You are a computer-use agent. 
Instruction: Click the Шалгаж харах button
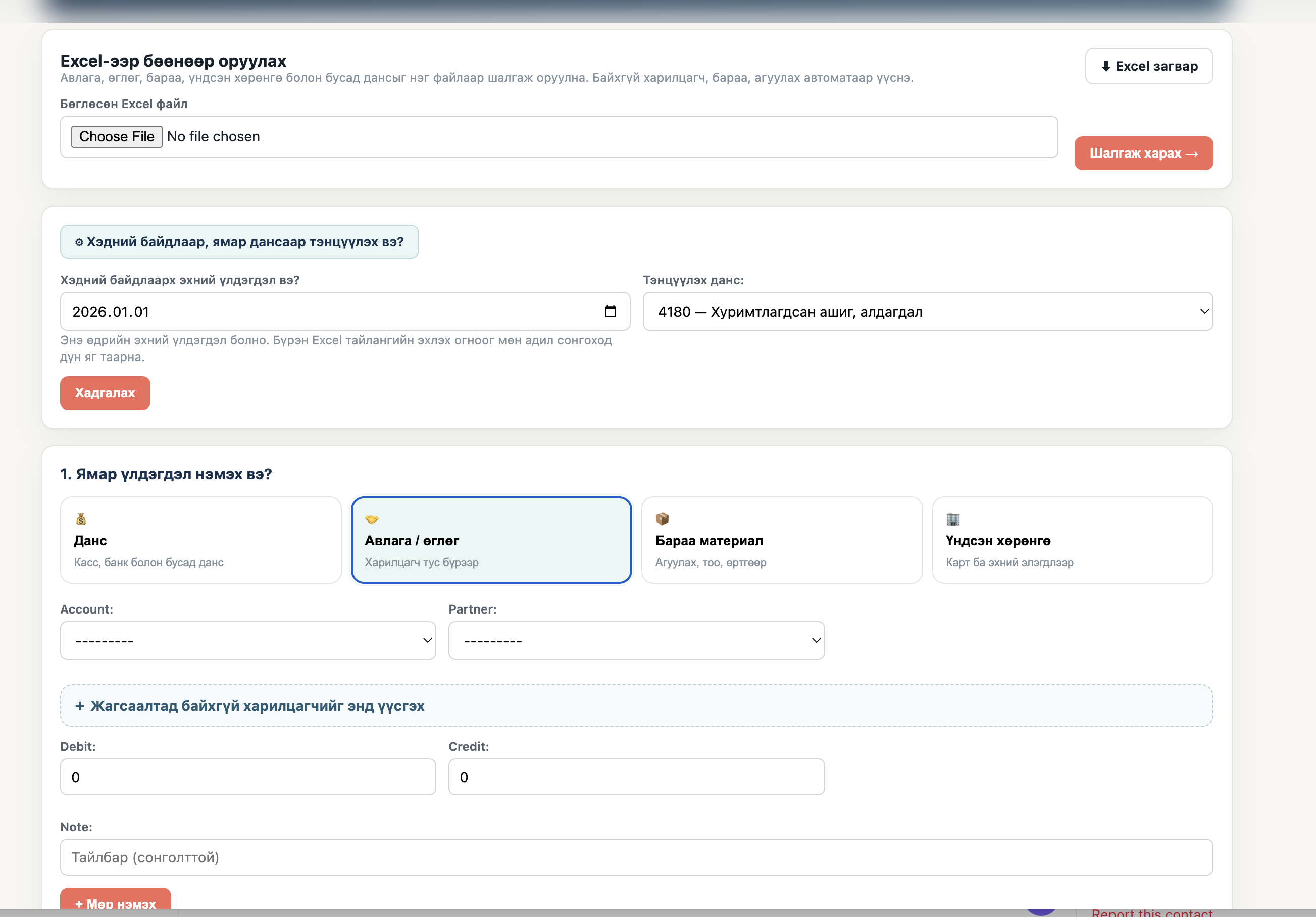click(1143, 153)
